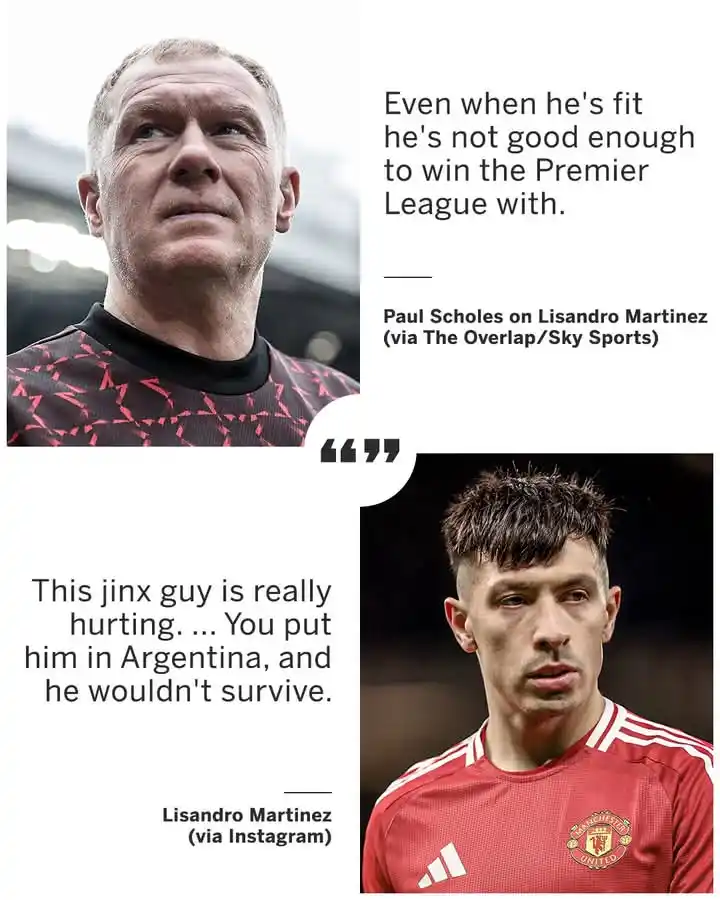Click the quote starting "This jinx guy"
The width and height of the screenshot is (720, 900).
178,641
